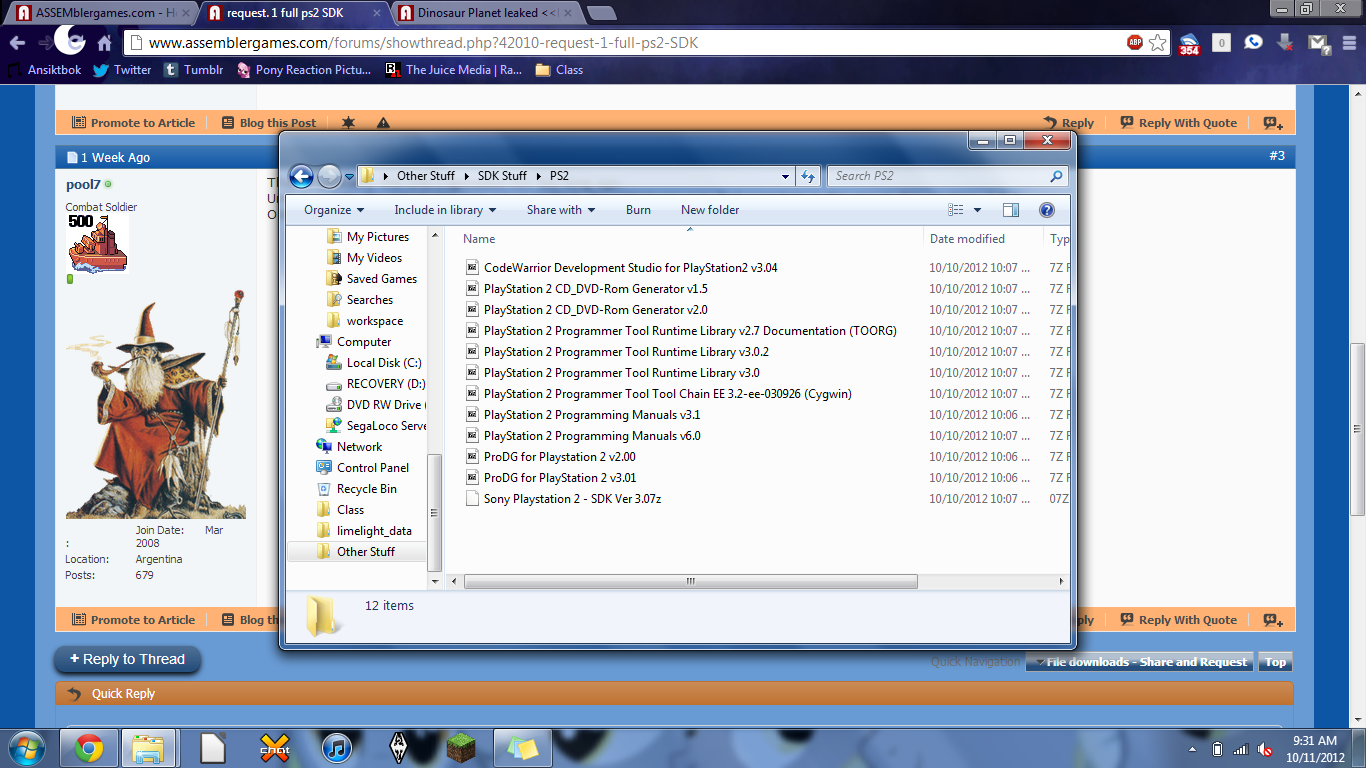Open the Chrome menu hamburger icon
1366x768 pixels.
1348,43
